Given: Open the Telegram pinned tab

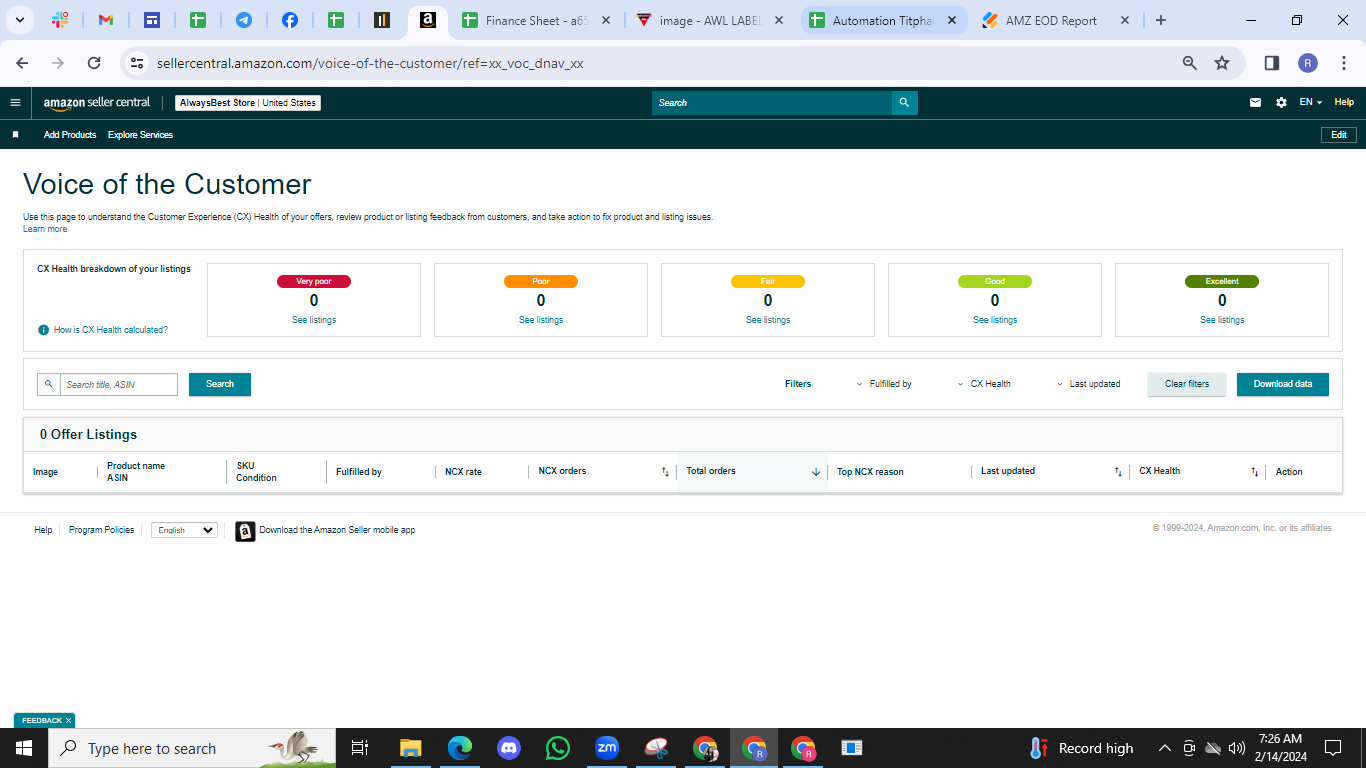Looking at the screenshot, I should pyautogui.click(x=243, y=20).
